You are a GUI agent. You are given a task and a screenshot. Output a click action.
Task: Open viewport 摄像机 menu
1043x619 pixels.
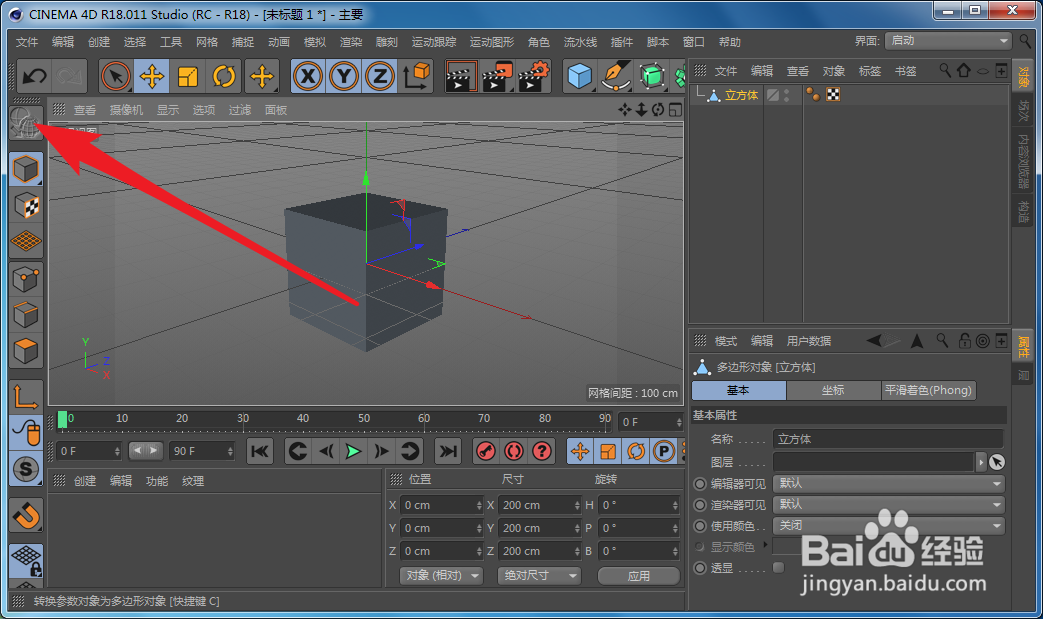tap(126, 110)
